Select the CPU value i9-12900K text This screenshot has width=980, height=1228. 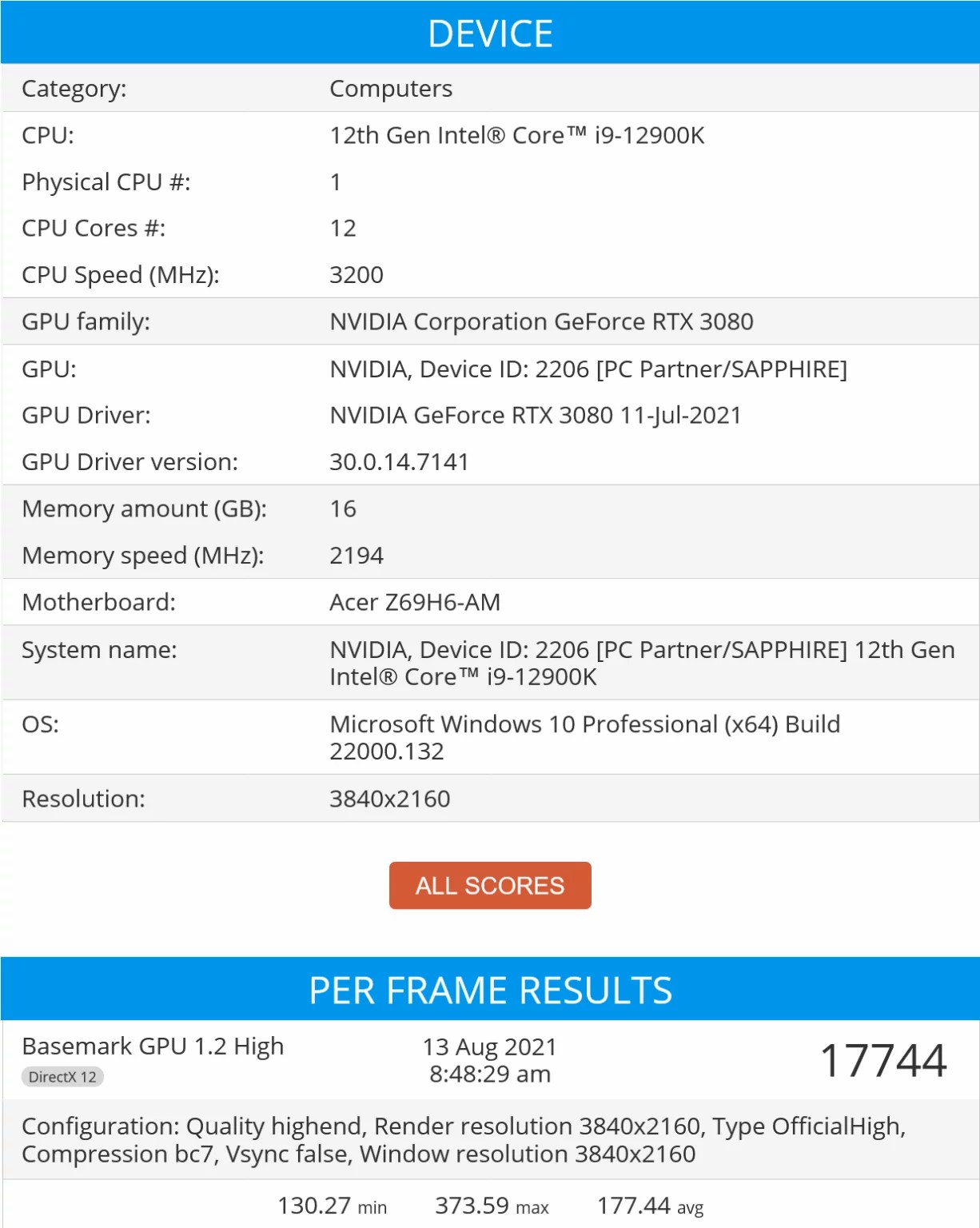517,135
